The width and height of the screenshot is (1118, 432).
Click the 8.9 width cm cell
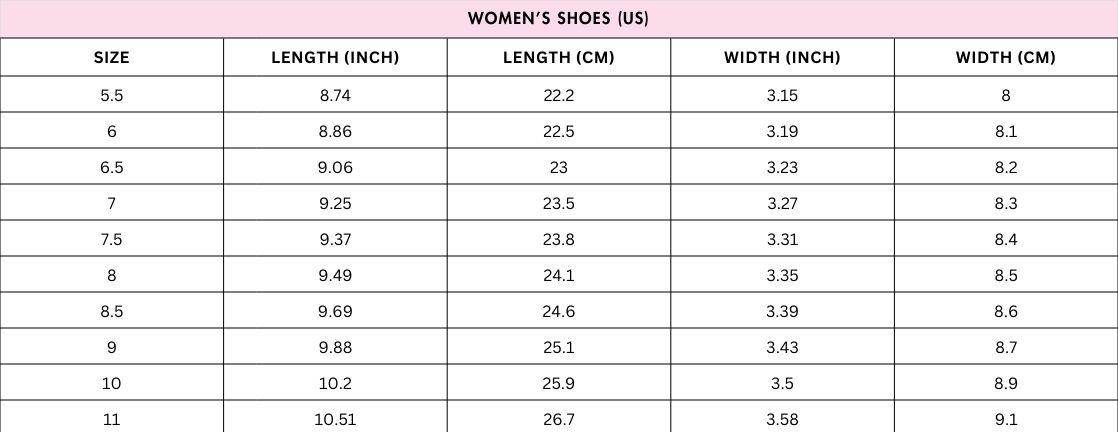click(x=1005, y=384)
